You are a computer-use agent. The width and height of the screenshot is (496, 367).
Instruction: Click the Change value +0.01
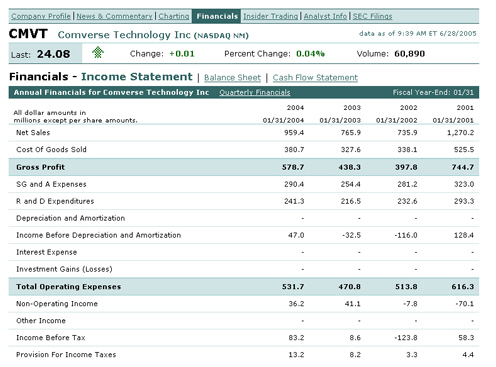point(182,54)
